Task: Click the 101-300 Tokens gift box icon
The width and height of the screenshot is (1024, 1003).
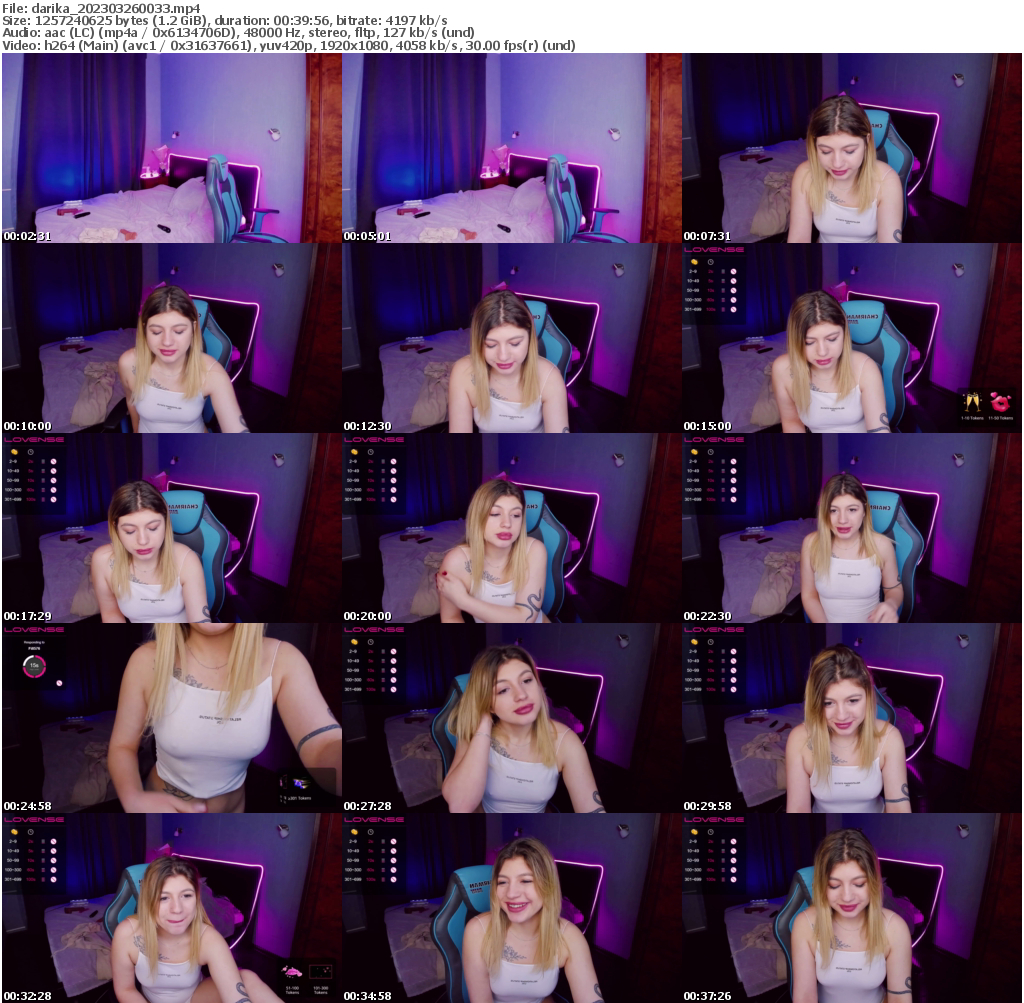Action: [321, 971]
